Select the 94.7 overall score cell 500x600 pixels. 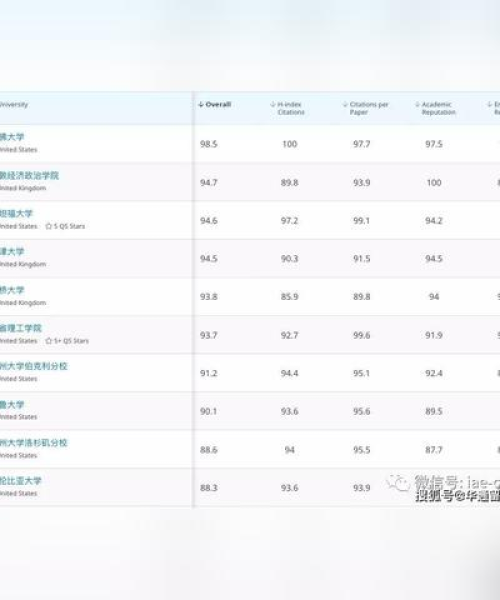(208, 183)
